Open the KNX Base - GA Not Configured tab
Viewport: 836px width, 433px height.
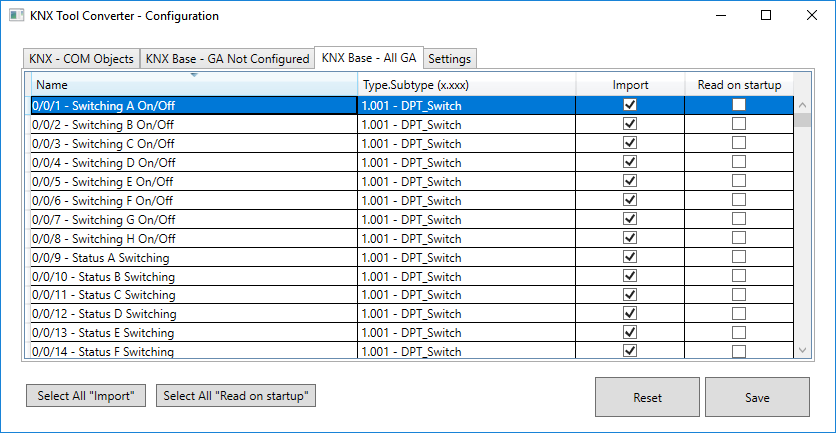pyautogui.click(x=227, y=59)
